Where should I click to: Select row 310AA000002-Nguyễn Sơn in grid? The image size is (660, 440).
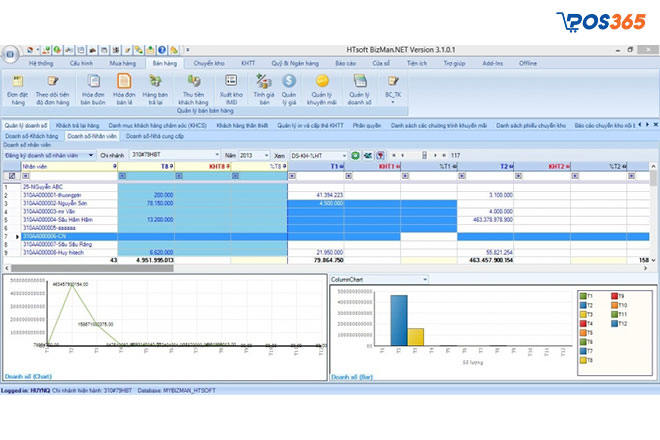[55, 202]
